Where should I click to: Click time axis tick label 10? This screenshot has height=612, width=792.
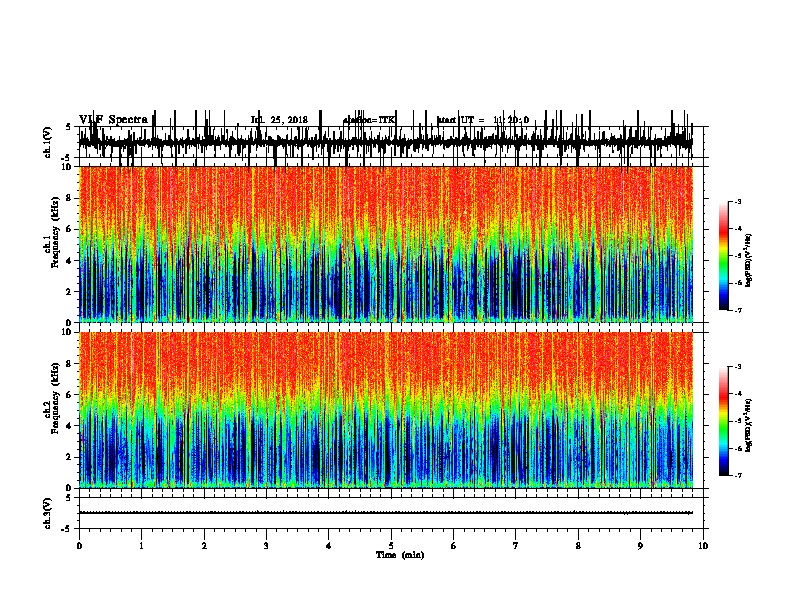703,546
